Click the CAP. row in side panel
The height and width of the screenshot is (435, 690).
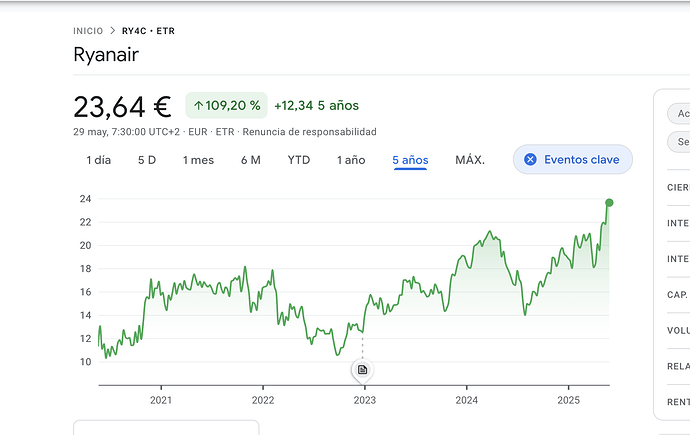[678, 295]
